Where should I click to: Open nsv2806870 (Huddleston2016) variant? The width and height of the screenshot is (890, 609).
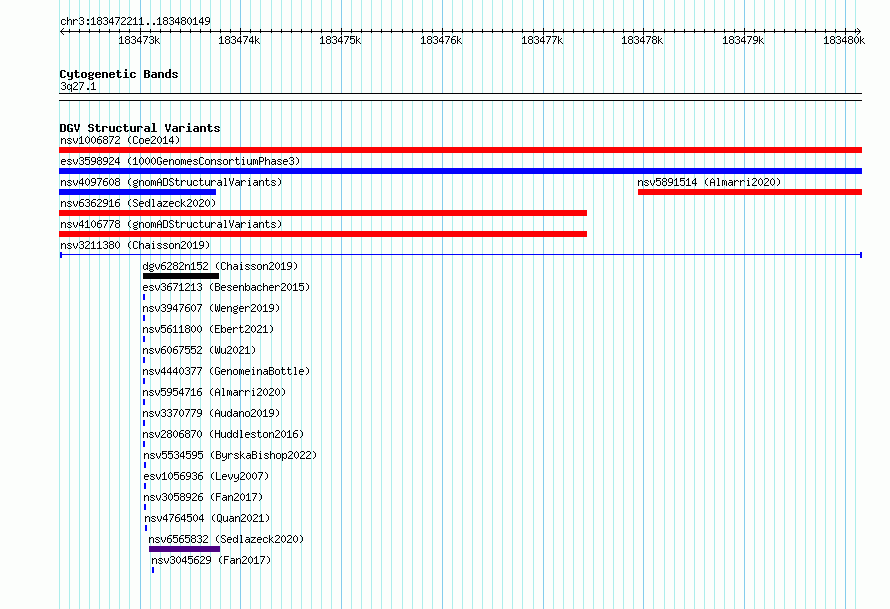click(x=223, y=434)
